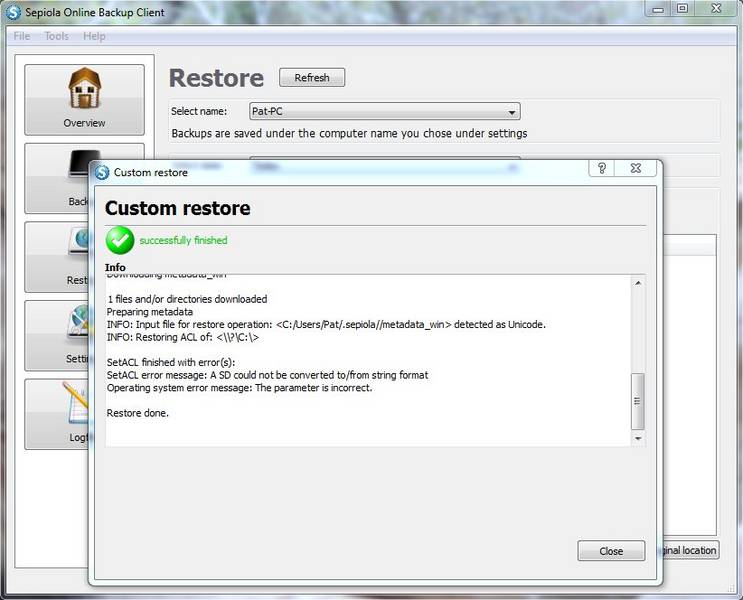
Task: Open the Tools menu
Action: click(56, 36)
